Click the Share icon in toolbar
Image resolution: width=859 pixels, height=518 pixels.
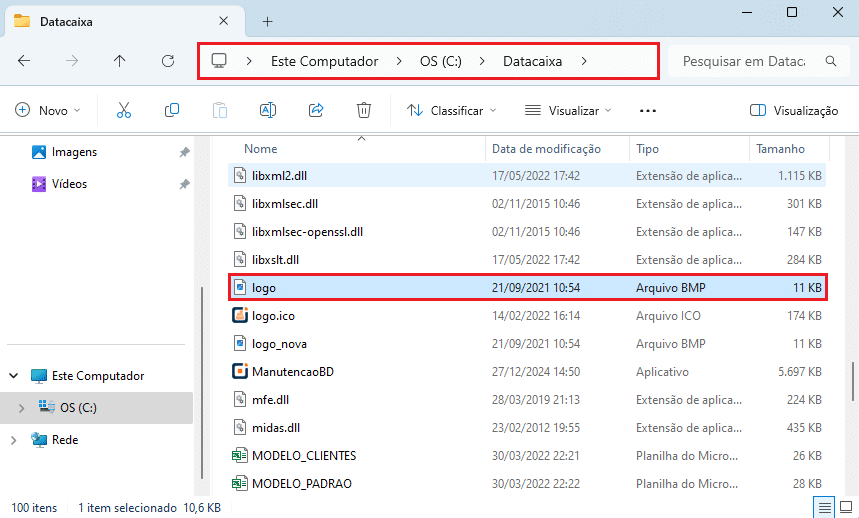(x=316, y=111)
